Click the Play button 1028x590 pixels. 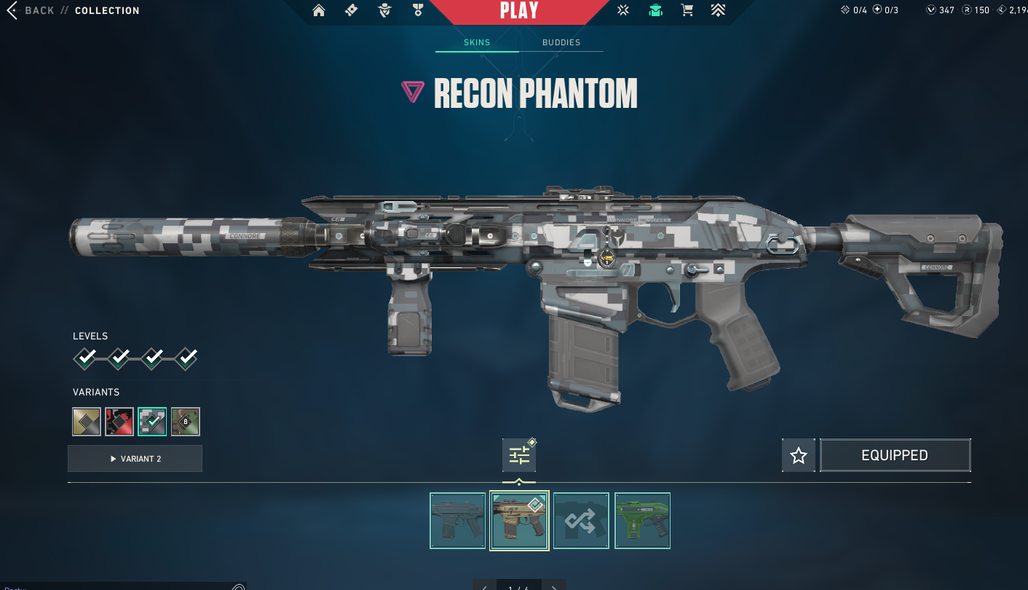pos(519,11)
